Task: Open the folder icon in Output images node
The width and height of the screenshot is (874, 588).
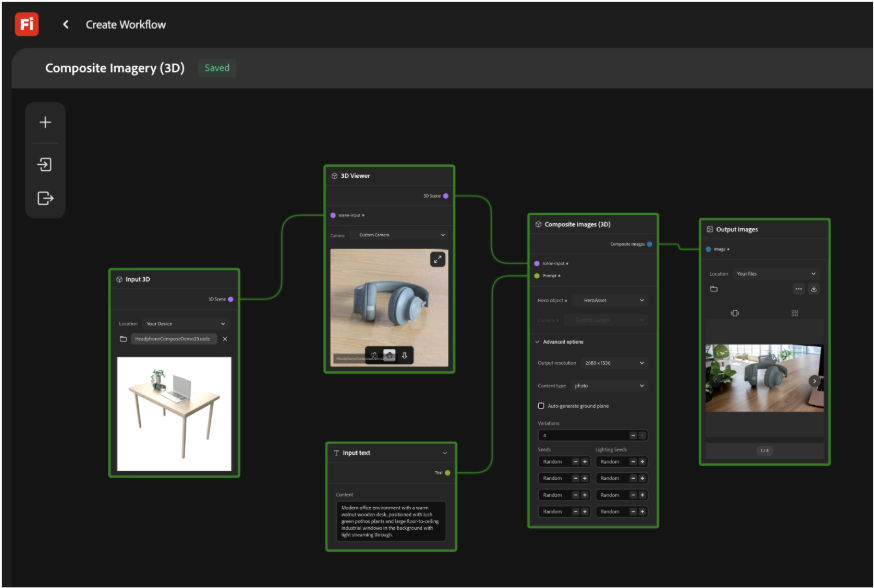Action: click(x=713, y=289)
